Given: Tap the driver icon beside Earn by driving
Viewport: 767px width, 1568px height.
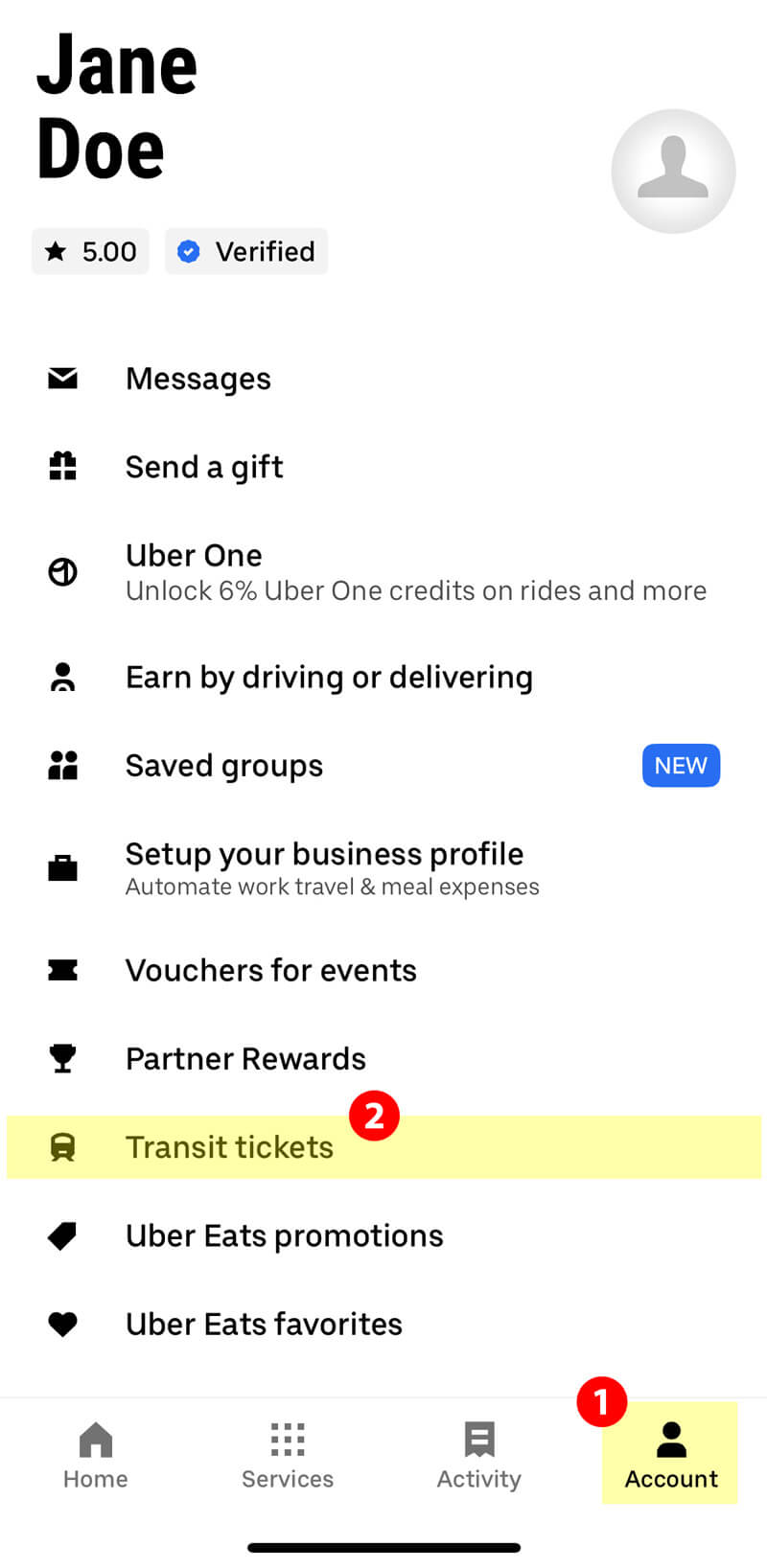Looking at the screenshot, I should point(63,677).
